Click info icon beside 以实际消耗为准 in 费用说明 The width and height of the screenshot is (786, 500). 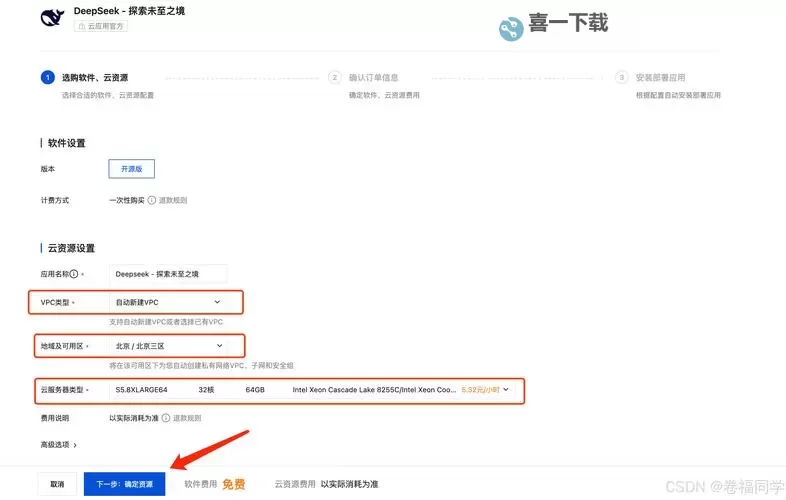165,418
